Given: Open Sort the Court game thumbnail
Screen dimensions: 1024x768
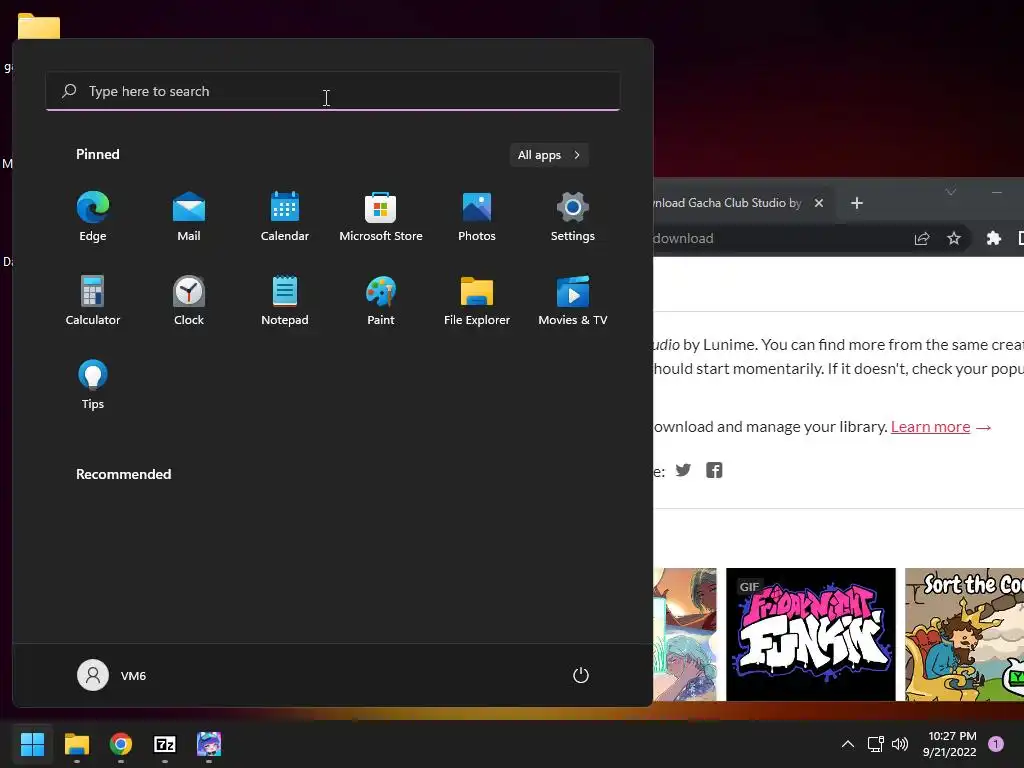Looking at the screenshot, I should click(965, 634).
